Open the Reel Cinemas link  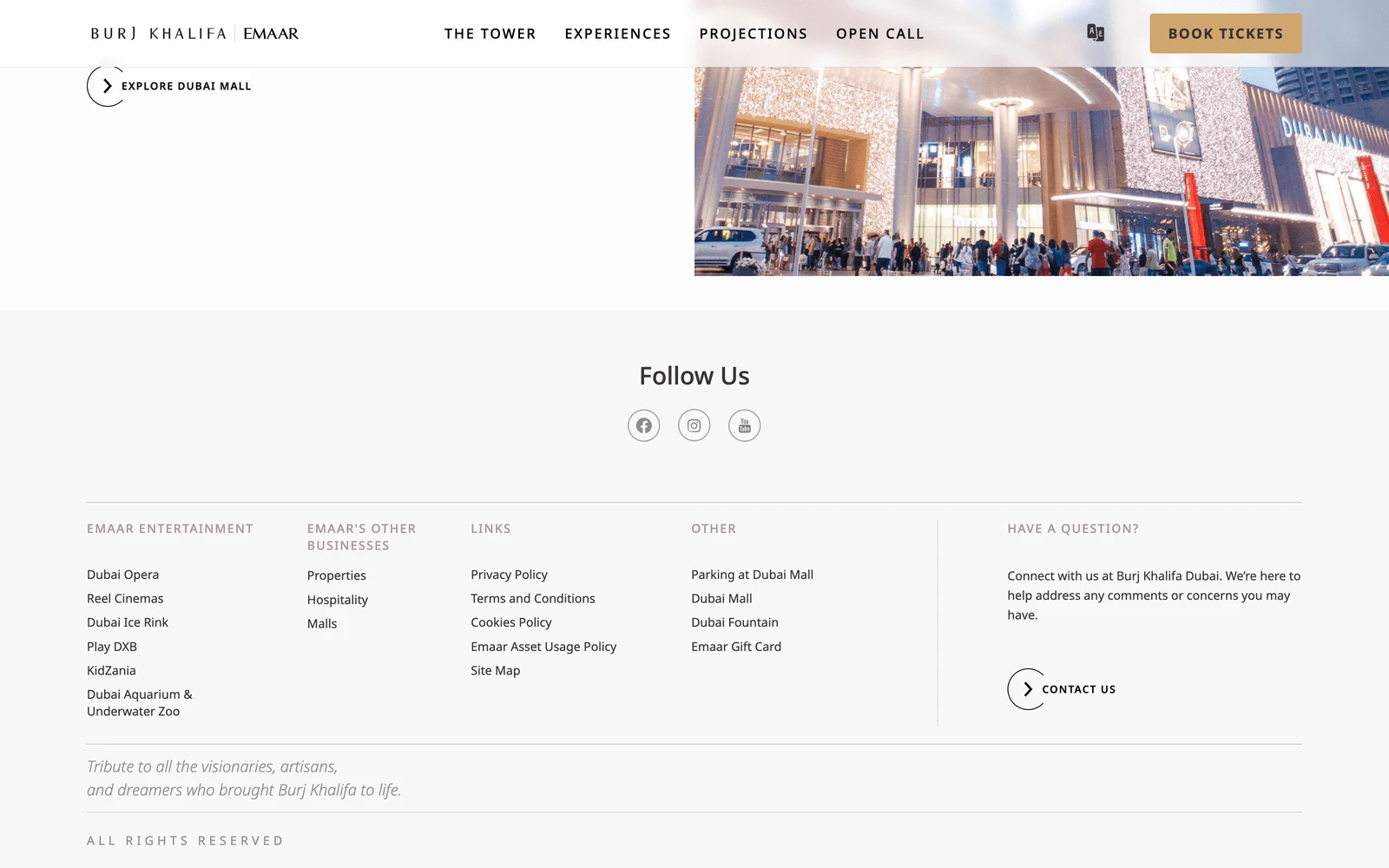(125, 599)
